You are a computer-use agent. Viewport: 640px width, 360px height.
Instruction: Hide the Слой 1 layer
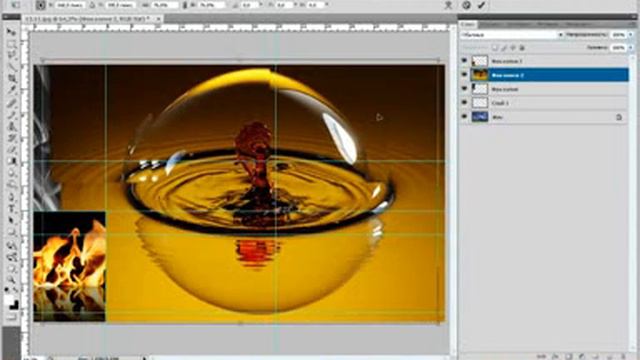click(464, 102)
